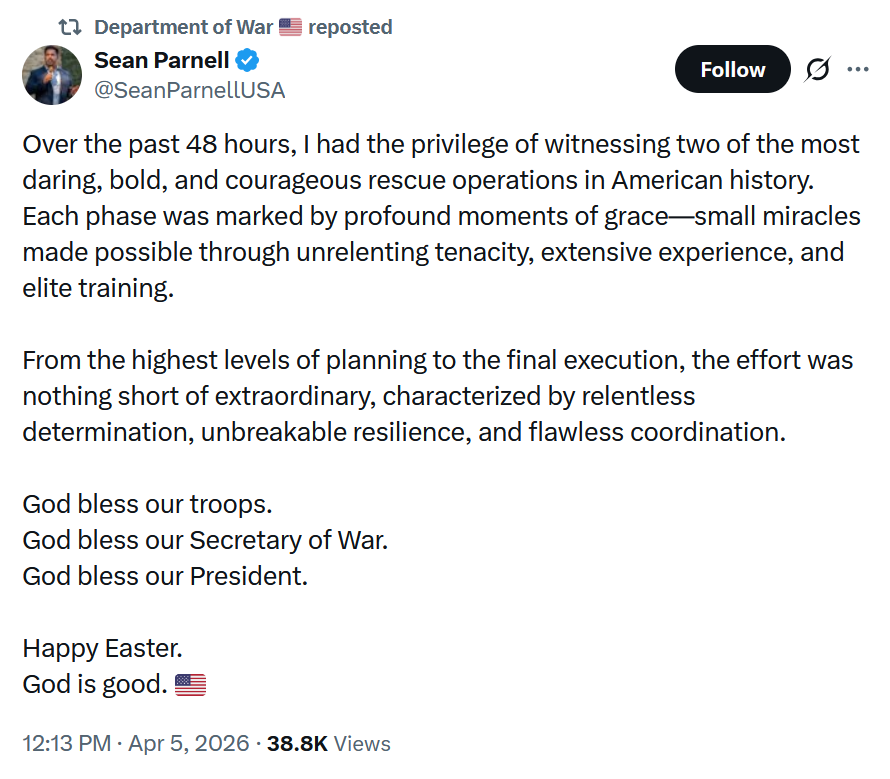Image resolution: width=890 pixels, height=779 pixels.
Task: Open Sean Parnell's profile picture
Action: pos(52,75)
